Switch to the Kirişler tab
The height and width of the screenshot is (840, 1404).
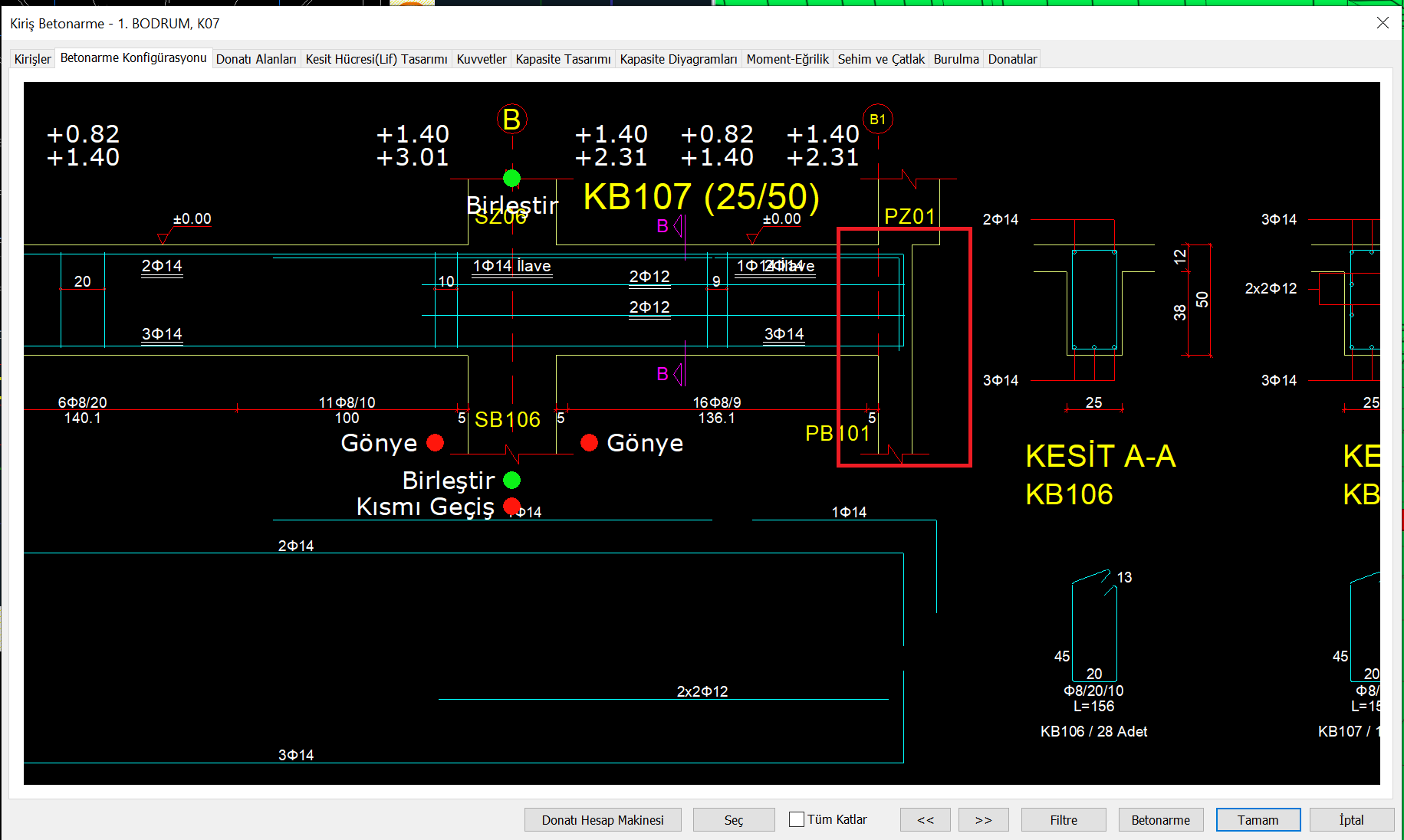coord(32,59)
